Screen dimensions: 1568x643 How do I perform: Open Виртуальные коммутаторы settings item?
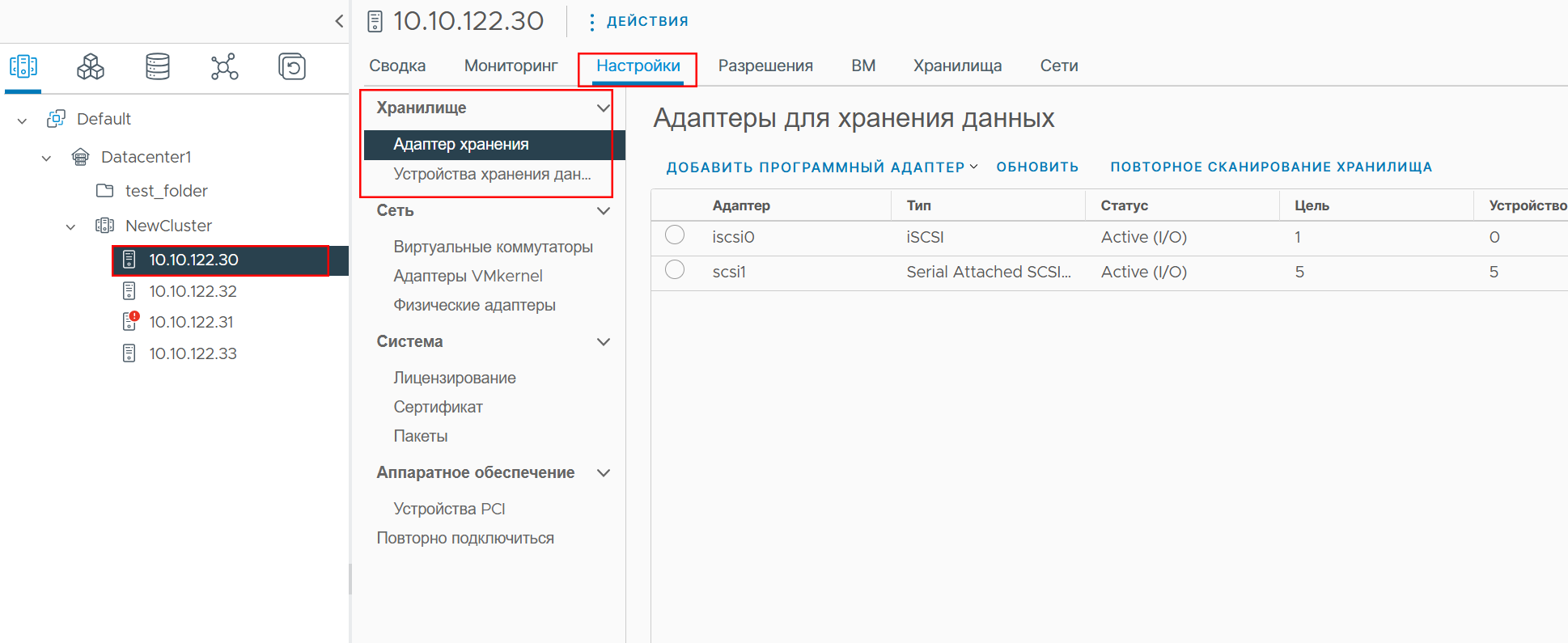(493, 247)
